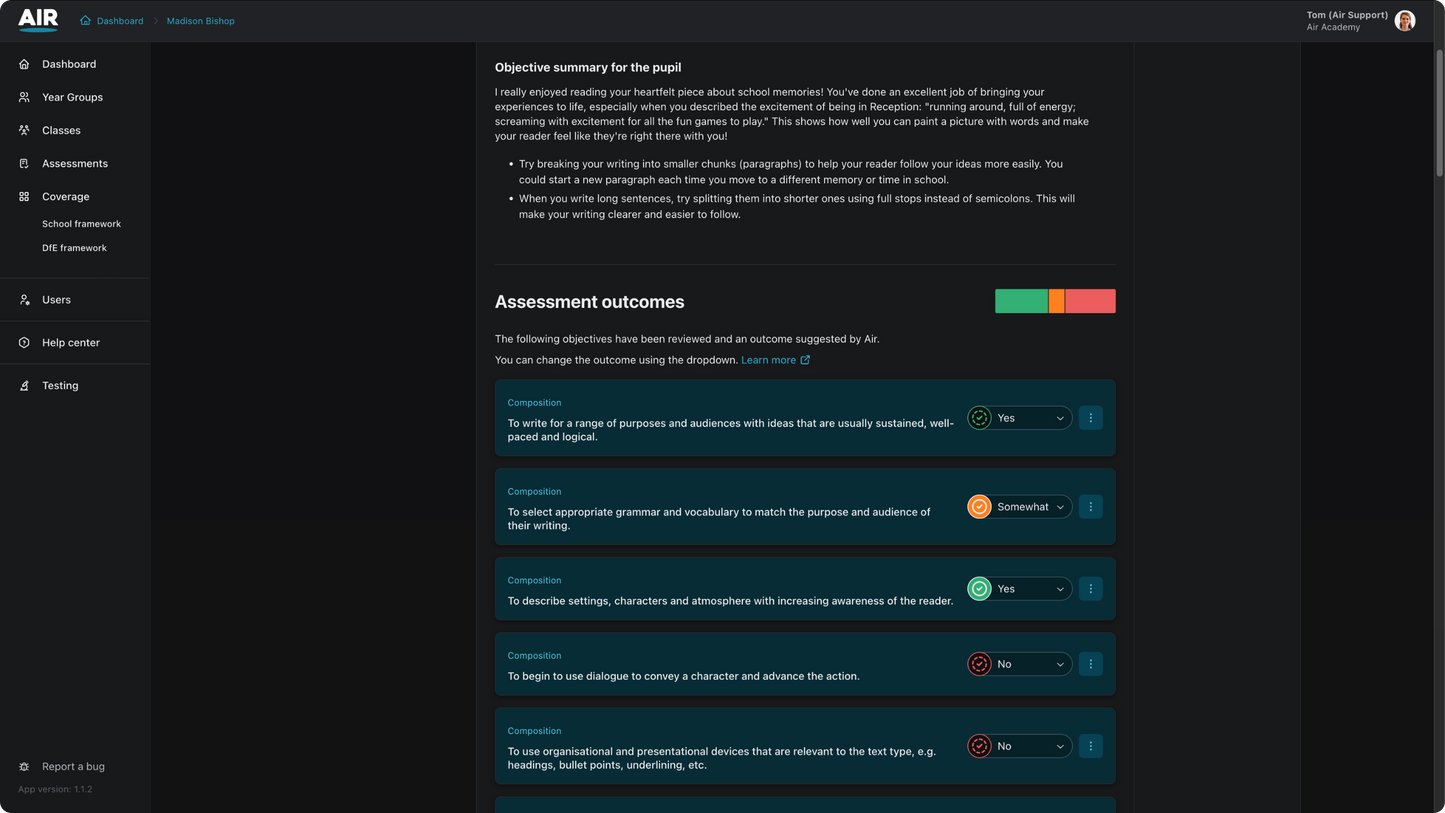Navigate to Dashboard via the breadcrumb
Image resolution: width=1445 pixels, height=813 pixels.
pyautogui.click(x=121, y=20)
